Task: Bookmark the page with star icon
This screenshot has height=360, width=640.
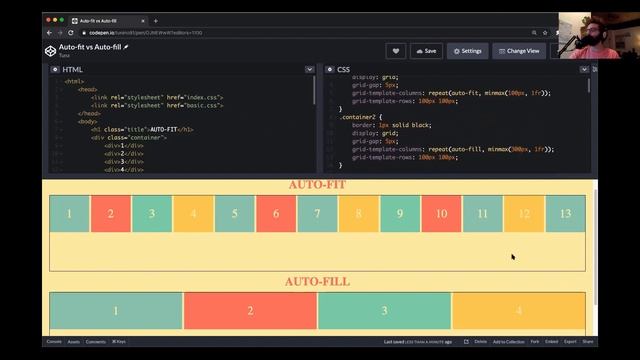Action: 544,33
